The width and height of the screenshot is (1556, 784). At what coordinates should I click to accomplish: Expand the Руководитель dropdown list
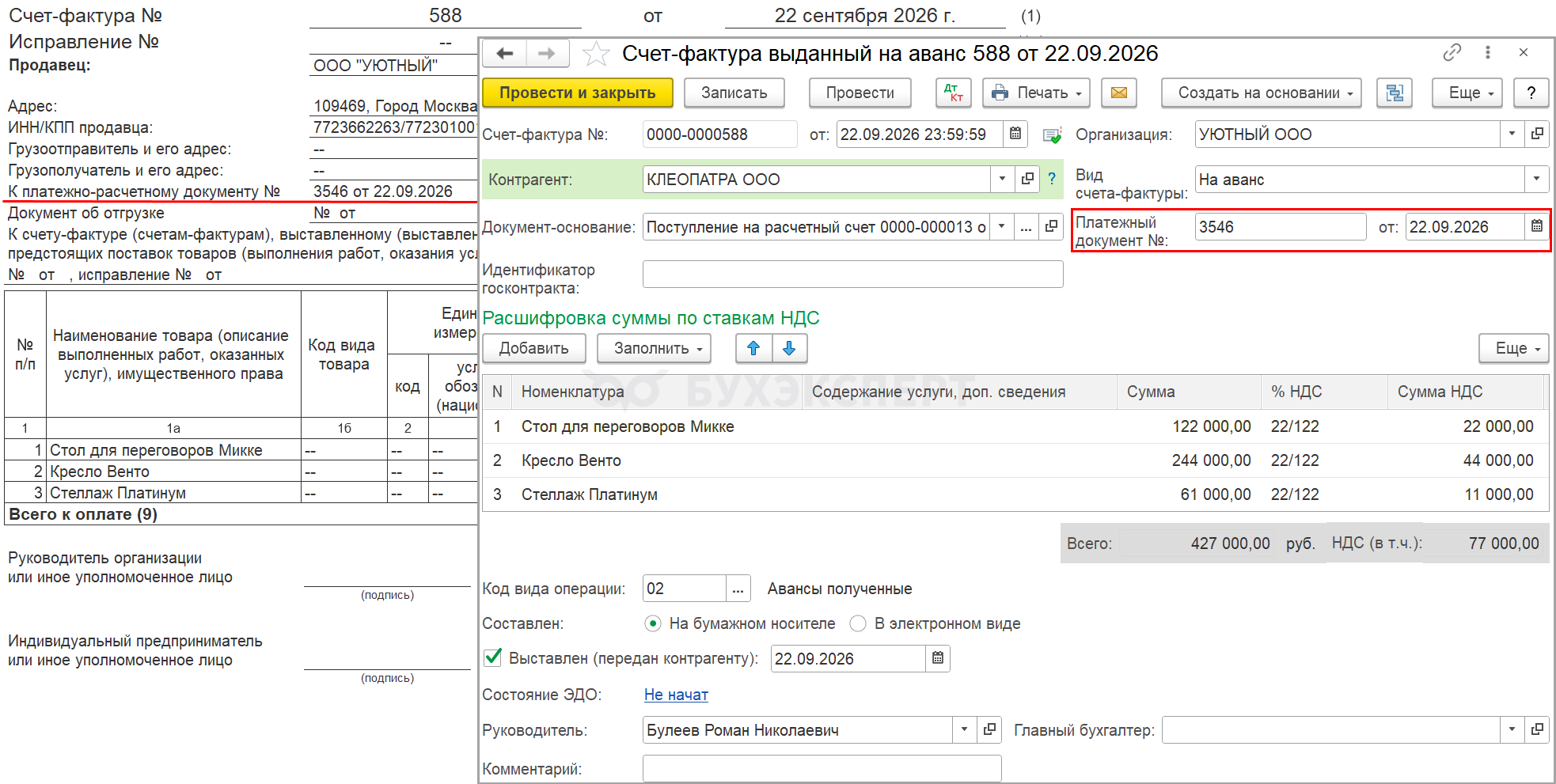[964, 729]
